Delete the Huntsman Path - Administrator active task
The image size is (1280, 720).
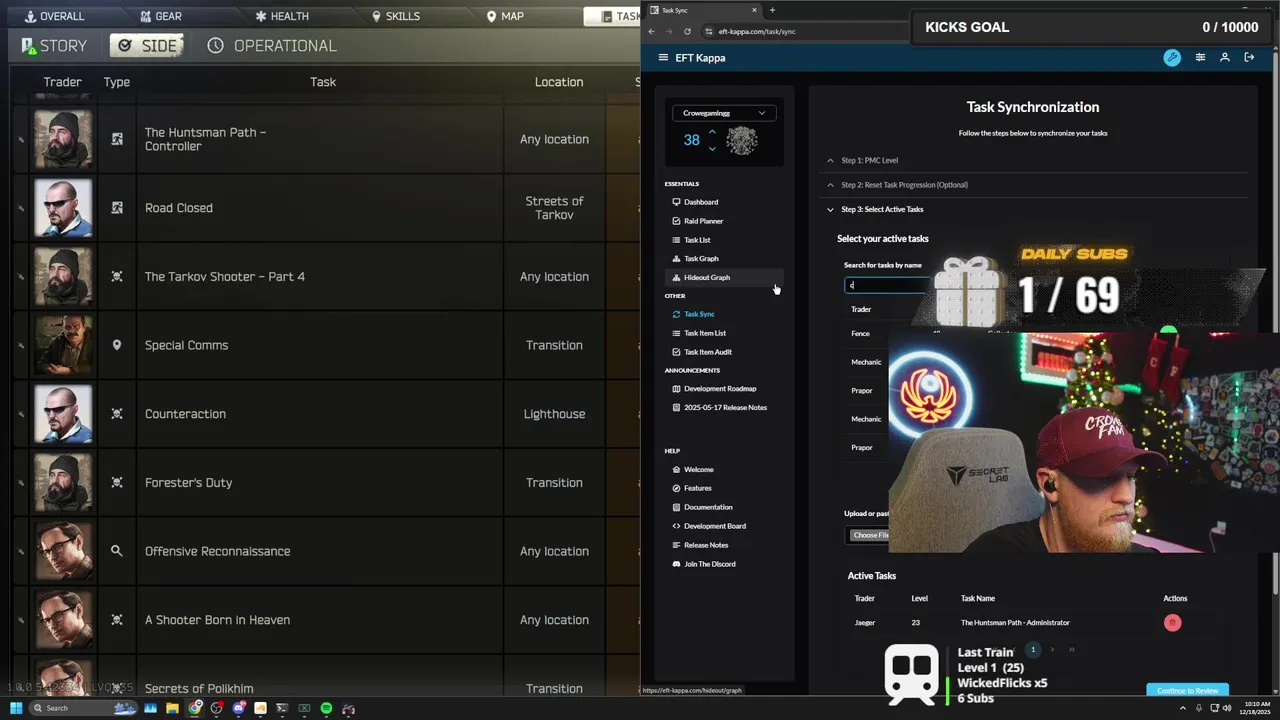pyautogui.click(x=1173, y=623)
